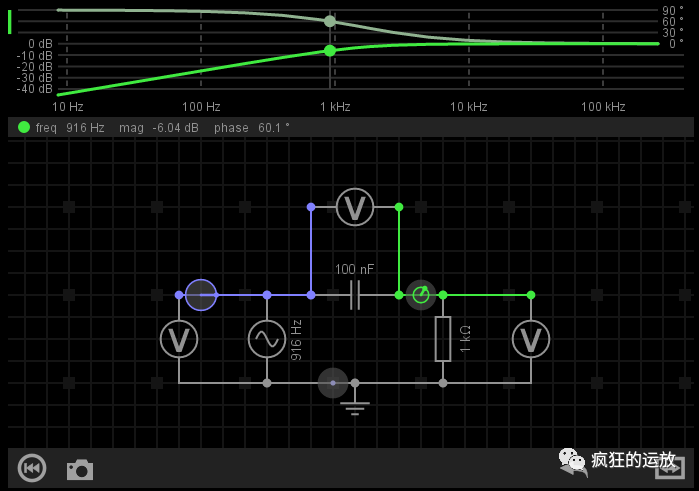
Task: Click the magnitude curve marker at 916 Hz
Action: pos(330,51)
